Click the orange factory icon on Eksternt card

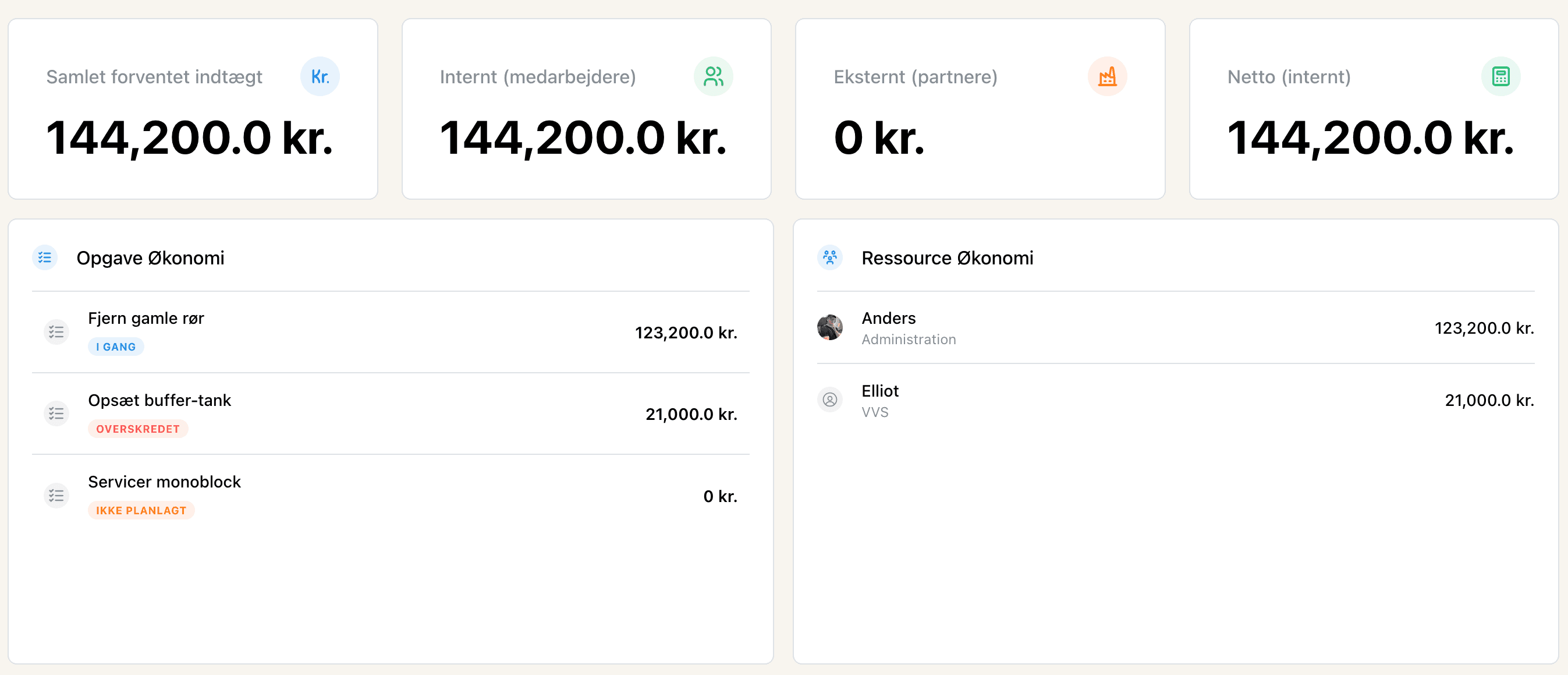[x=1106, y=76]
